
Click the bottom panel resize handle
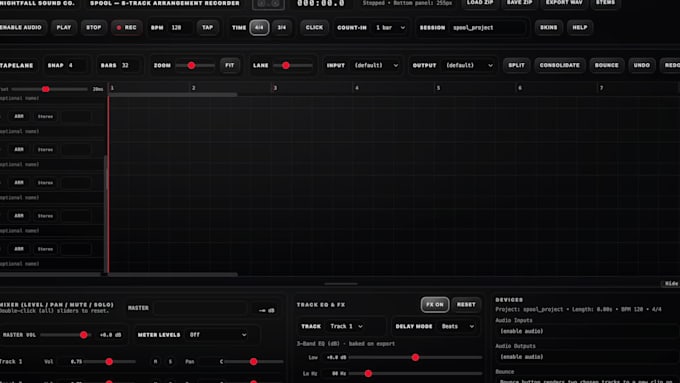click(x=341, y=284)
